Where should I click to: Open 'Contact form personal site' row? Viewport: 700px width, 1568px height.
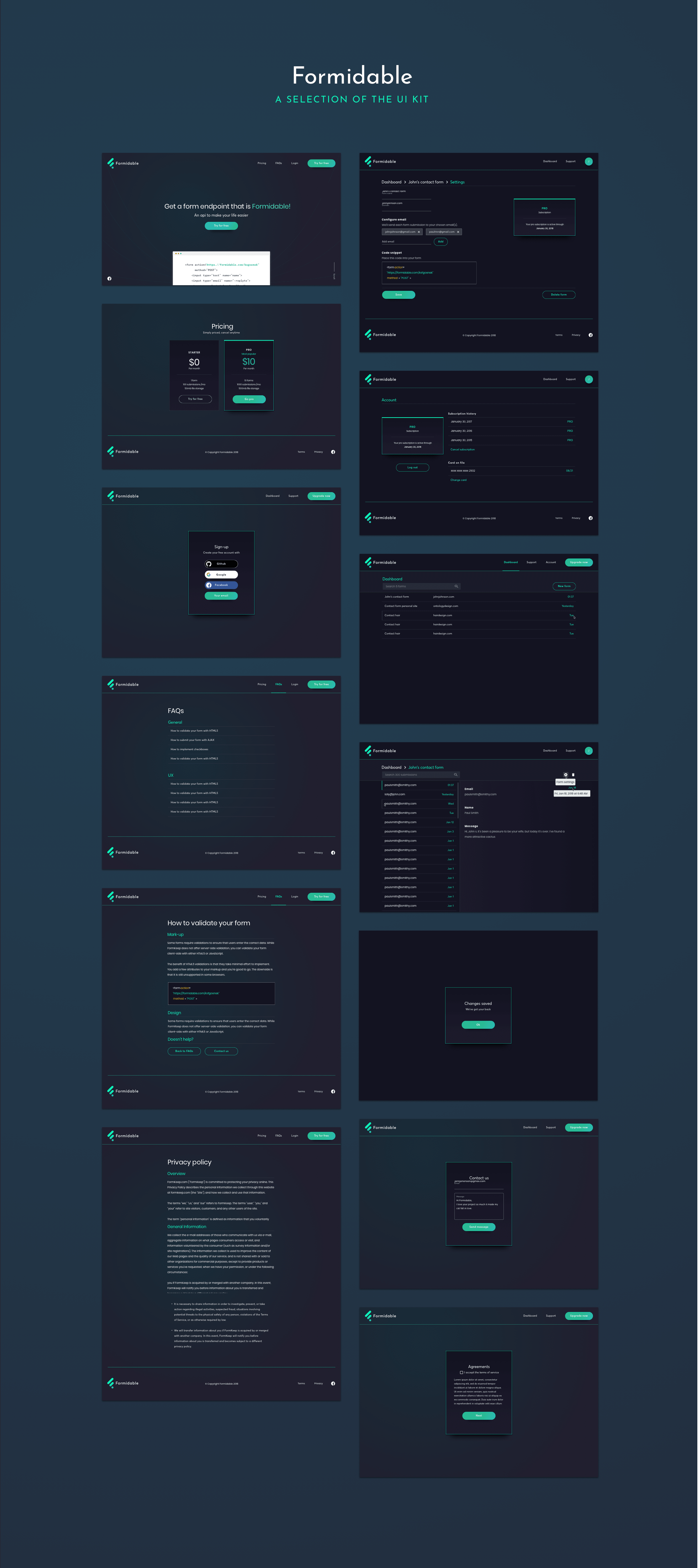click(x=479, y=606)
